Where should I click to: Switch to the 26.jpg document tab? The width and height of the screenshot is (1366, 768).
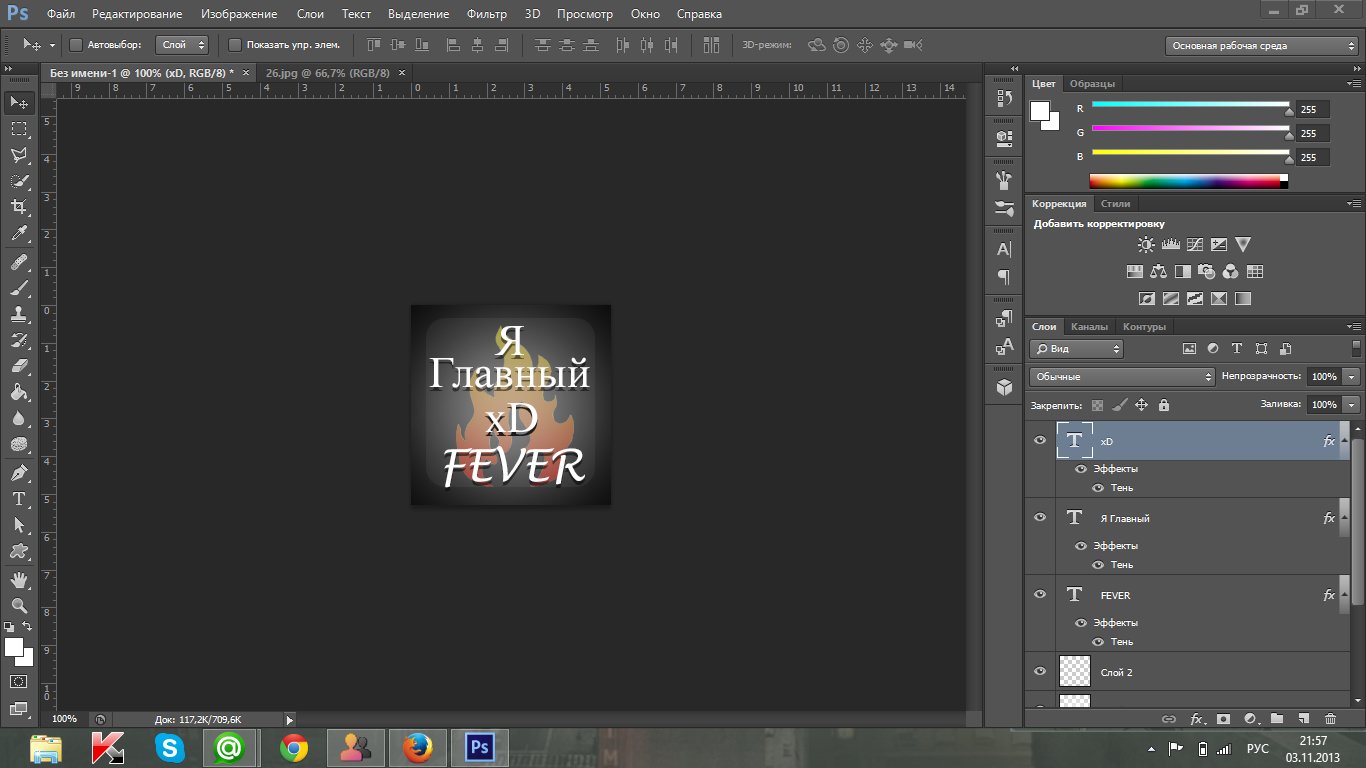(x=327, y=73)
